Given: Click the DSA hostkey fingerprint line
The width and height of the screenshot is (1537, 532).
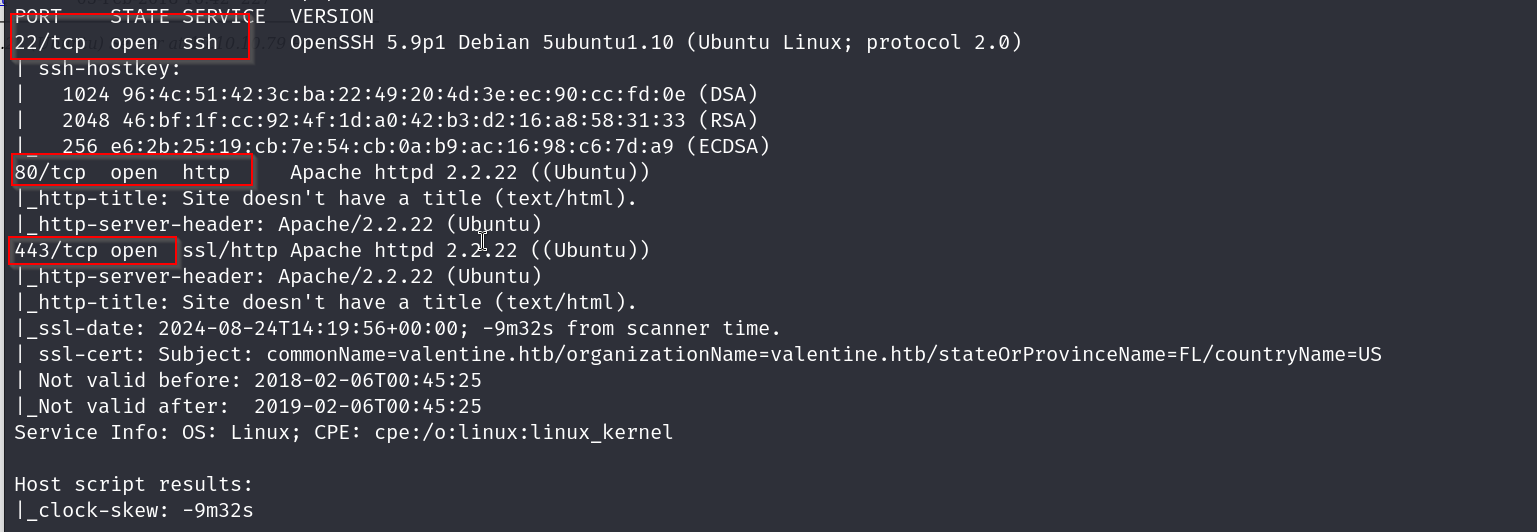Looking at the screenshot, I should (410, 95).
